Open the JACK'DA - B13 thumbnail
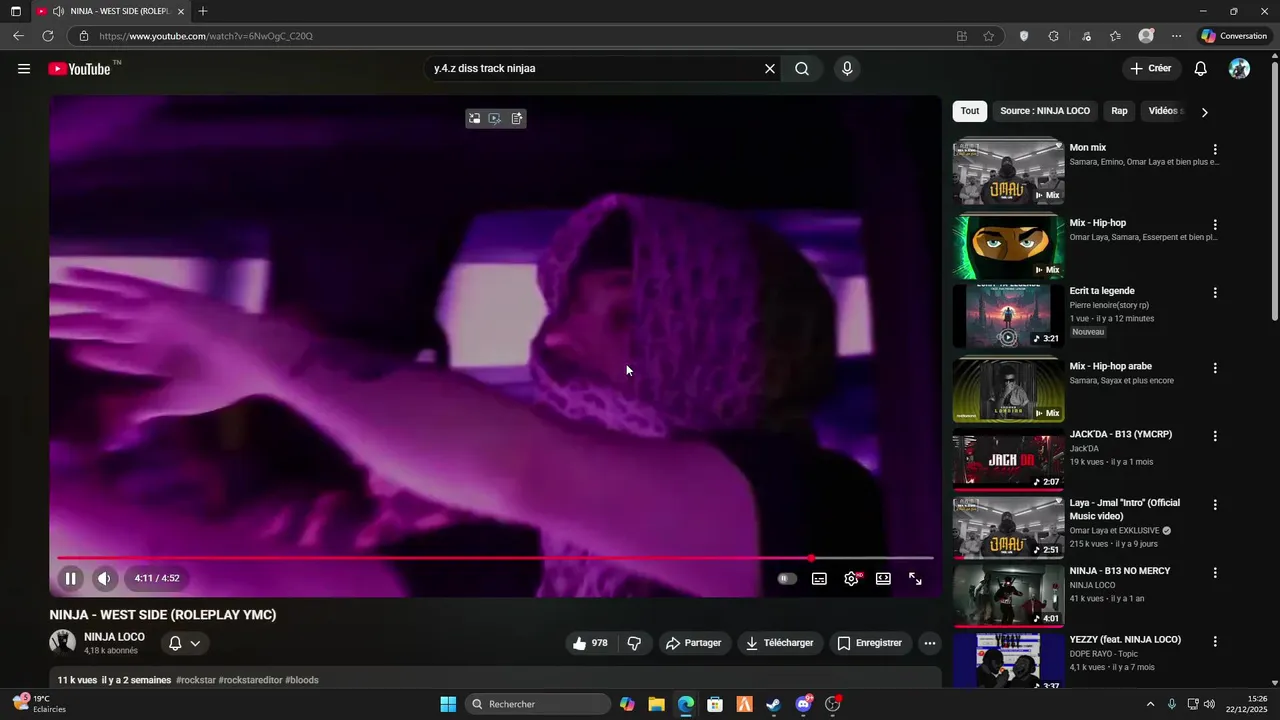Screen dimensions: 1280x720 (x=1008, y=459)
